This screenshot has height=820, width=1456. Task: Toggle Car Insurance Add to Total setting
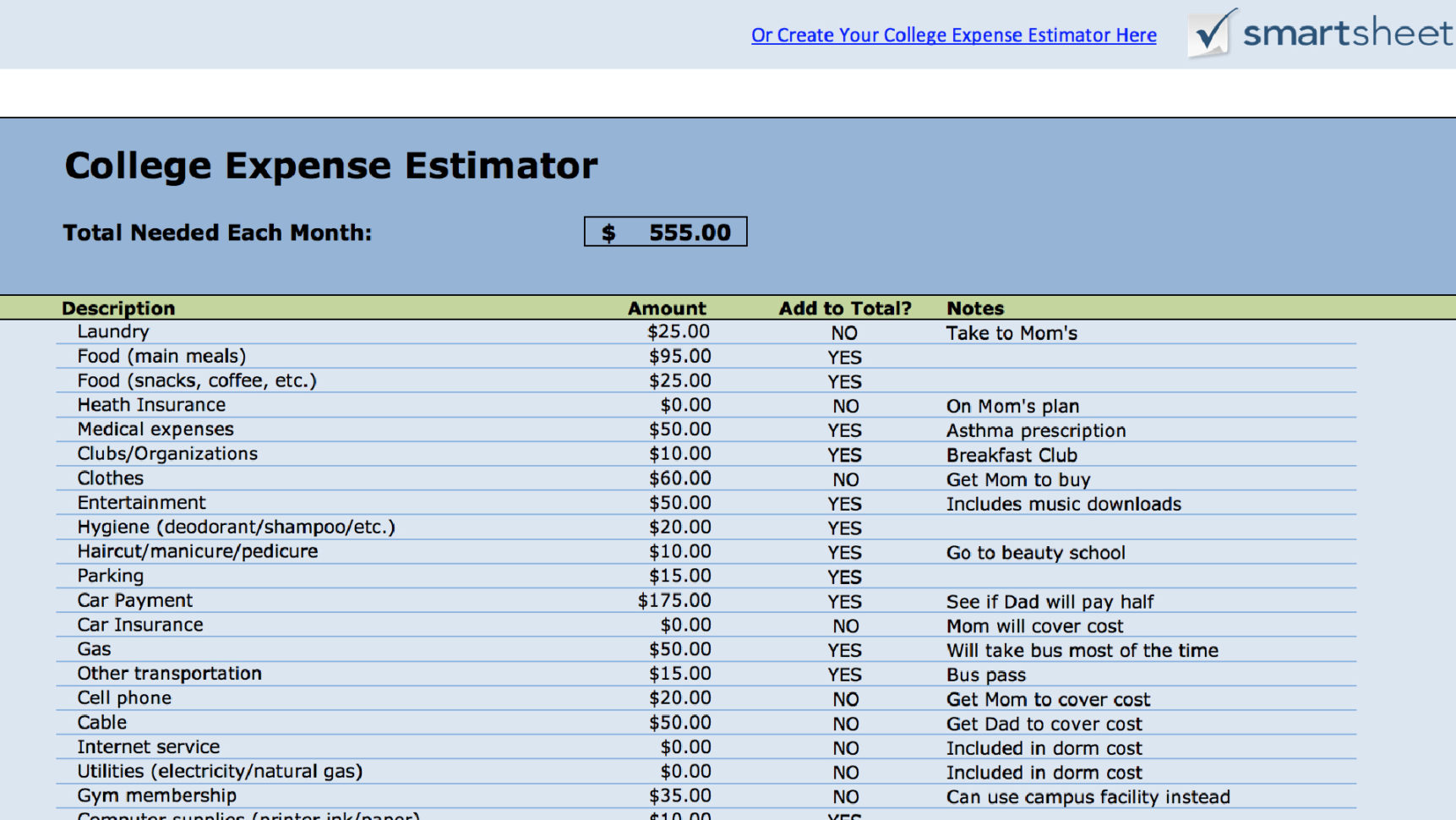pos(843,626)
